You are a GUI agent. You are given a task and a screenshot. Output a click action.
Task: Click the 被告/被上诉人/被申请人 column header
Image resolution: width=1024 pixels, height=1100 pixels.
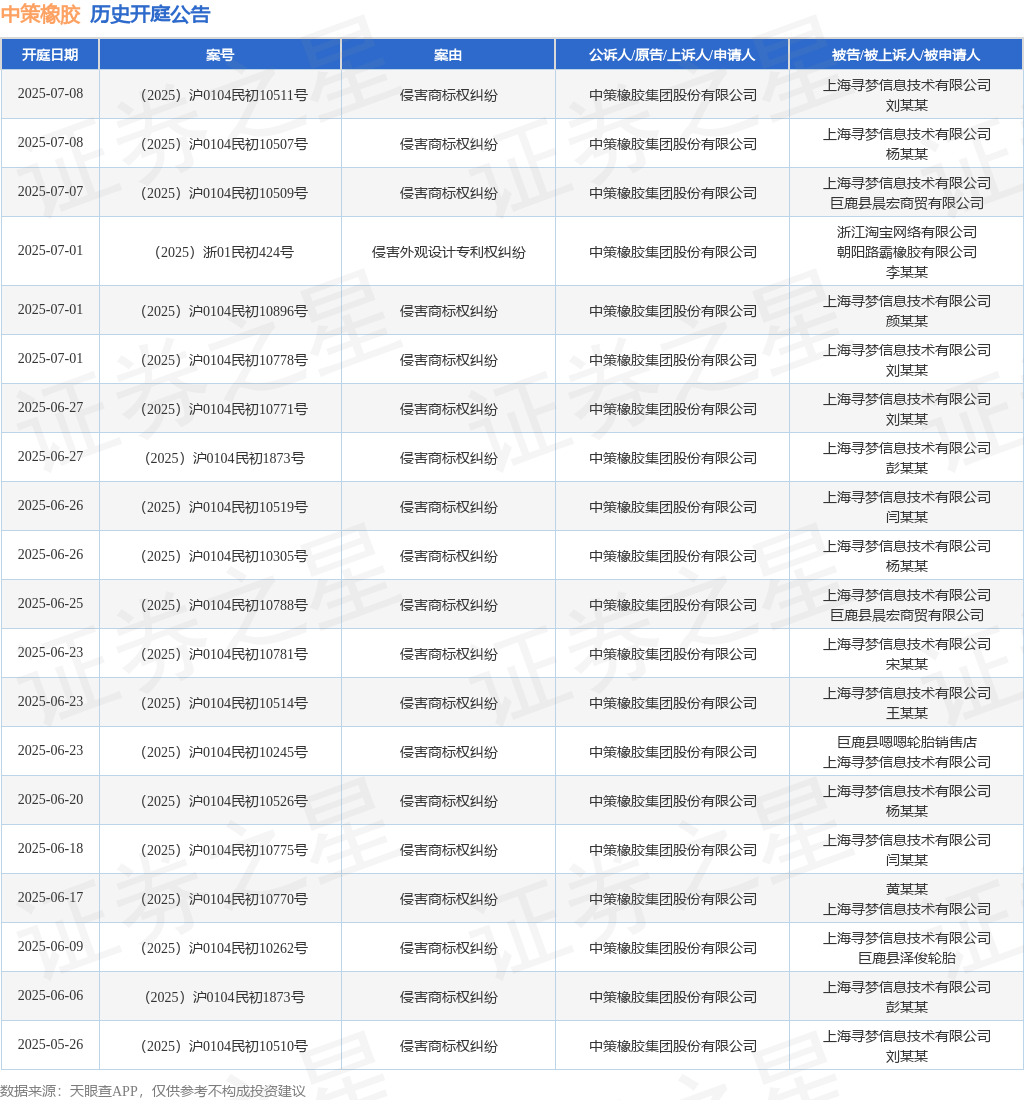coord(906,55)
